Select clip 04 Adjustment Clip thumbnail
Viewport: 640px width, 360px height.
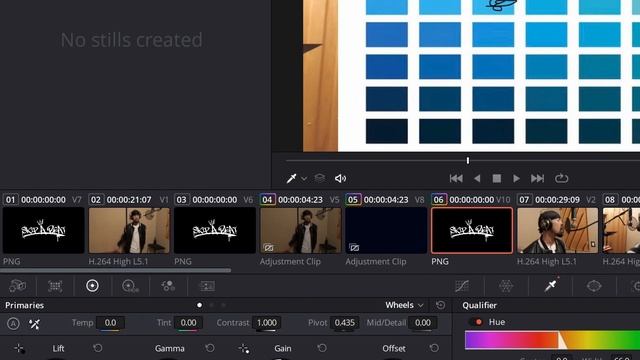(300, 231)
